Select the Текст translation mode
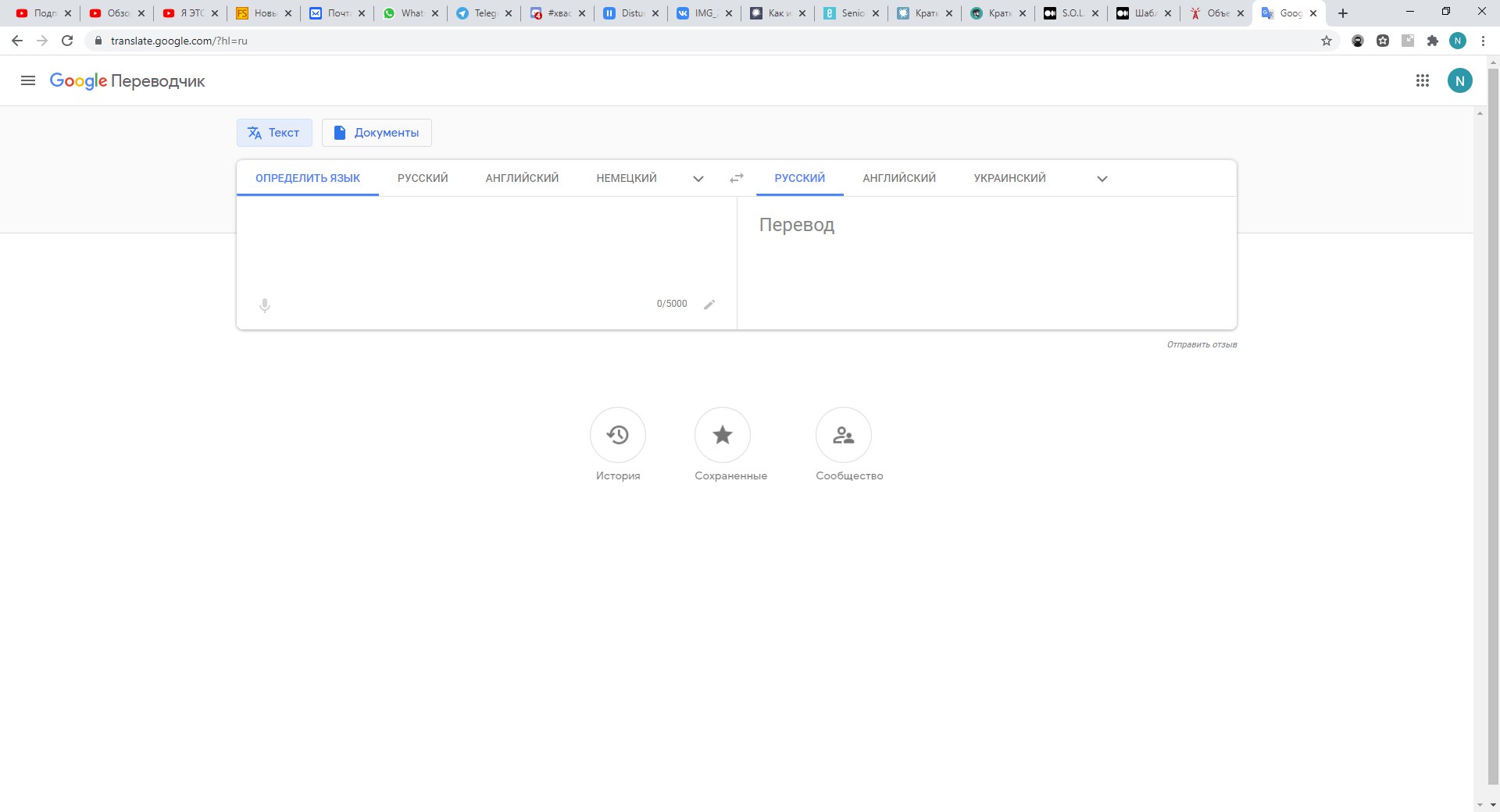1500x812 pixels. [x=274, y=133]
